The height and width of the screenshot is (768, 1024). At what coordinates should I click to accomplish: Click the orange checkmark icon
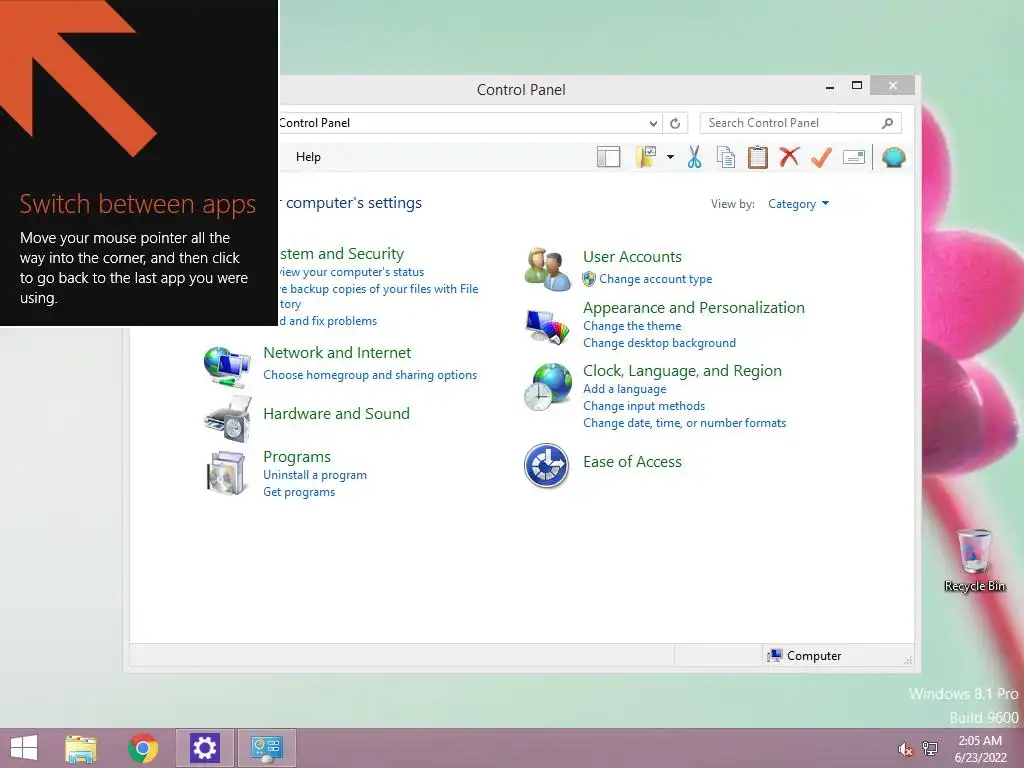(821, 157)
